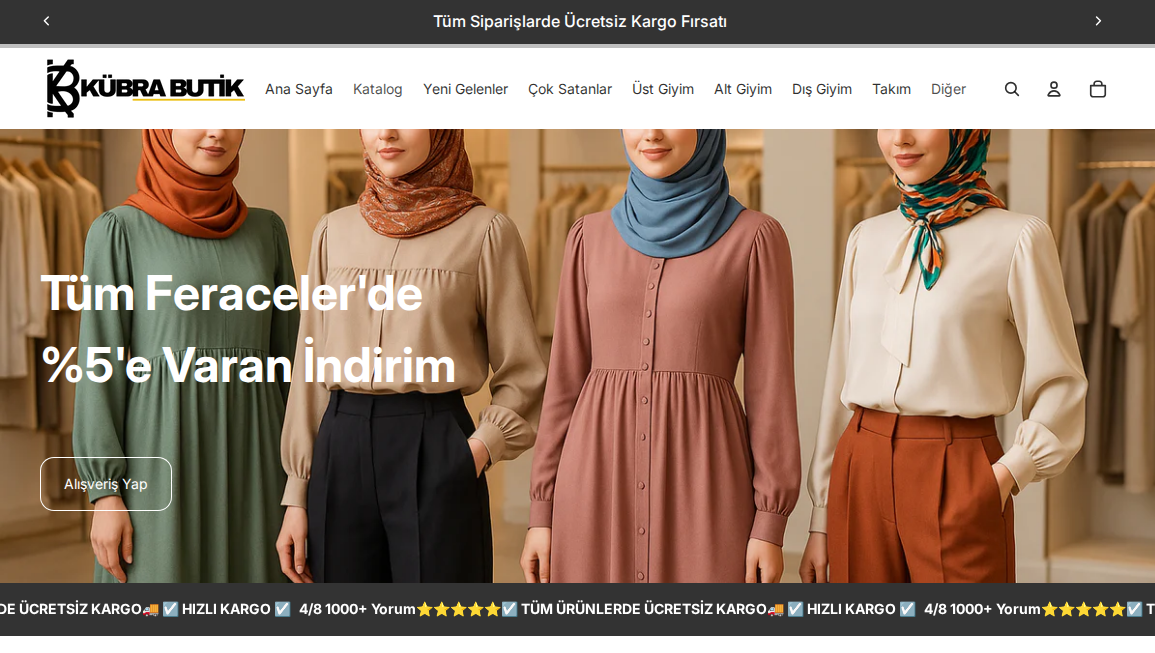Open the user account icon
This screenshot has height=653, width=1155.
click(1054, 89)
